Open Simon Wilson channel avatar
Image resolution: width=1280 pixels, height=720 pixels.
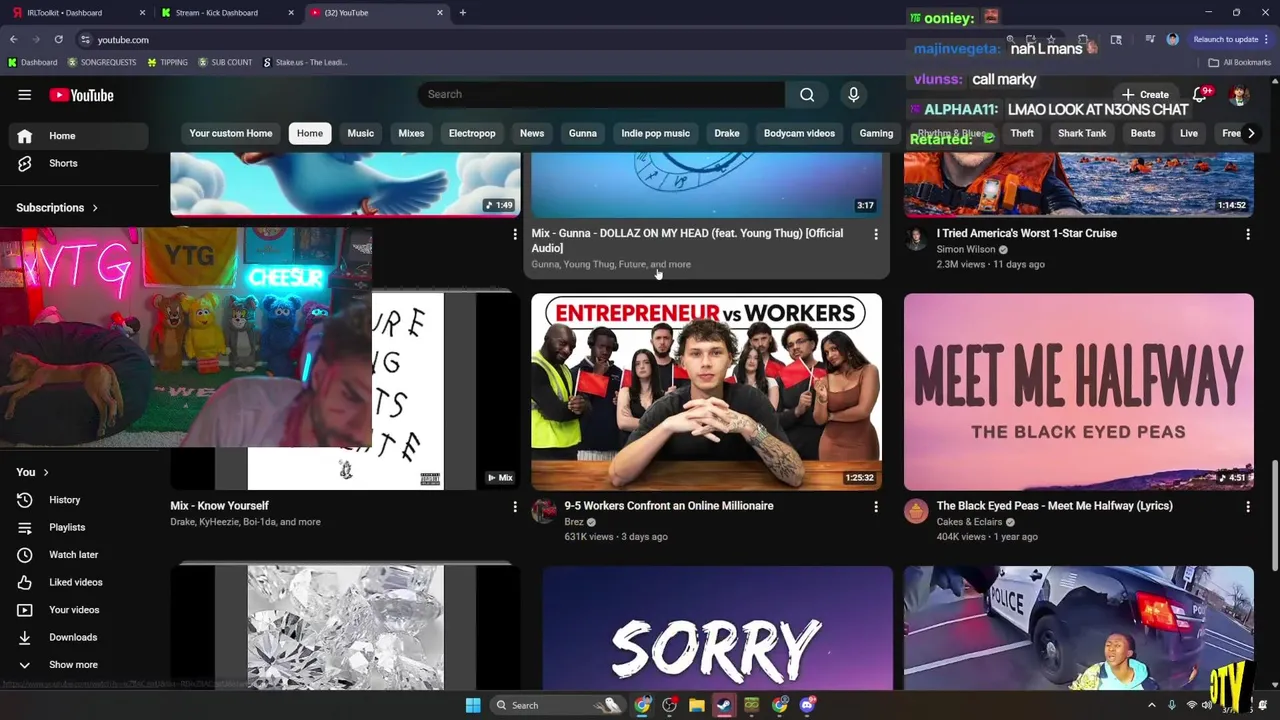916,239
